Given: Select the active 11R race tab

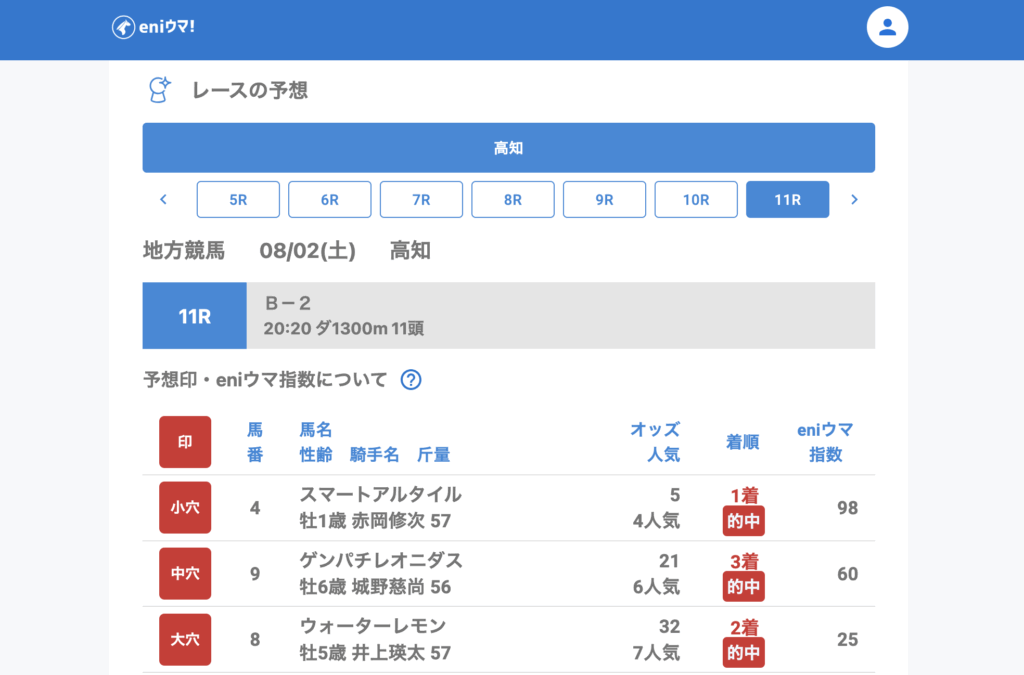Looking at the screenshot, I should click(787, 200).
